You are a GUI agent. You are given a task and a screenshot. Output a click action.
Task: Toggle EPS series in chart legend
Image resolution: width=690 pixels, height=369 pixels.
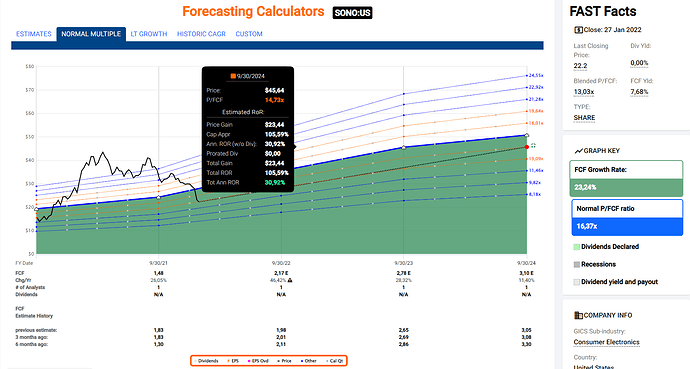pyautogui.click(x=233, y=361)
